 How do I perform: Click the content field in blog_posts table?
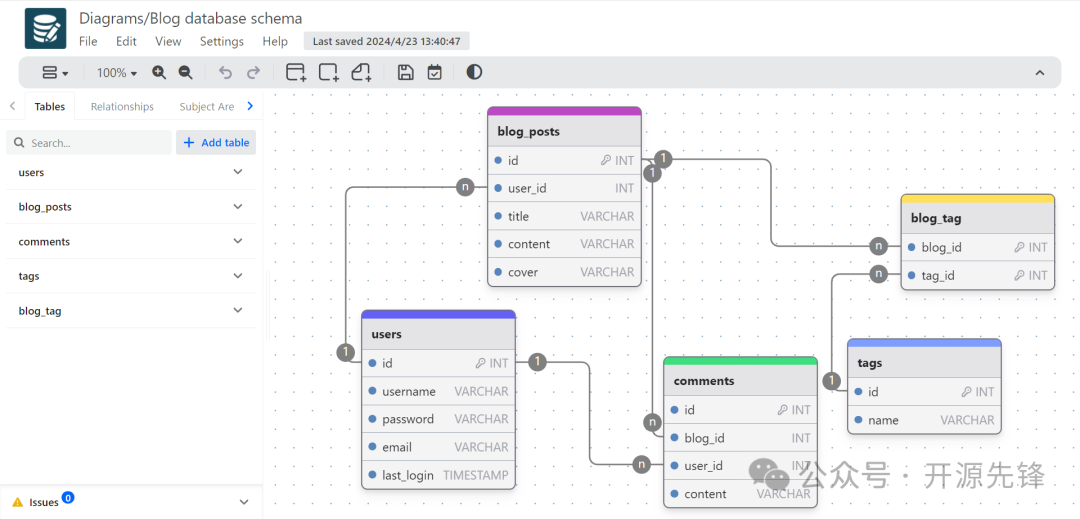tap(564, 244)
